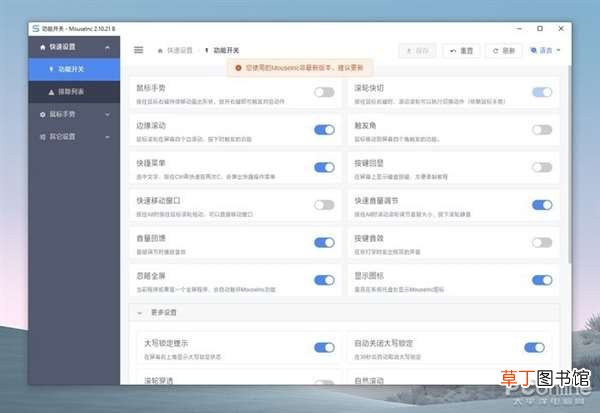Image resolution: width=600 pixels, height=413 pixels.
Task: Enable the 按键音效 switch
Action: pos(542,242)
